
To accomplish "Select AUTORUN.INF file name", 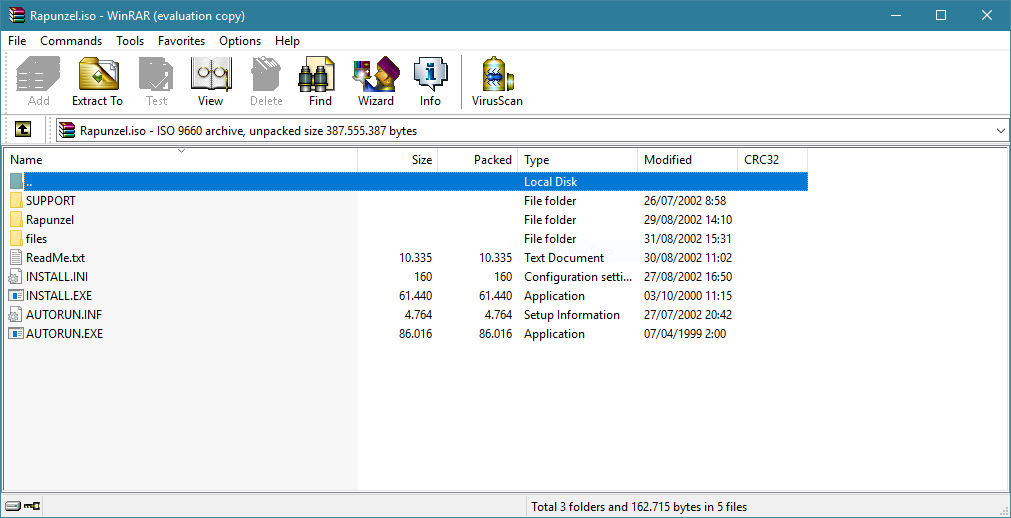I will [x=64, y=315].
